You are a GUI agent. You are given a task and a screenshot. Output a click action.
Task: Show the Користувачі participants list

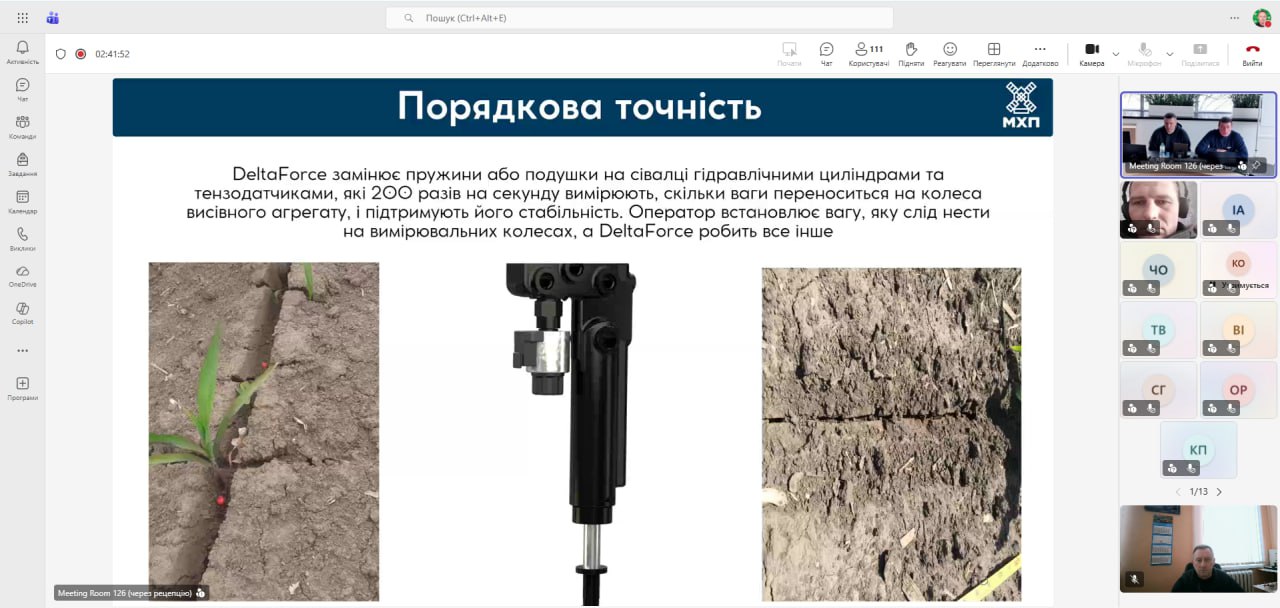point(868,53)
